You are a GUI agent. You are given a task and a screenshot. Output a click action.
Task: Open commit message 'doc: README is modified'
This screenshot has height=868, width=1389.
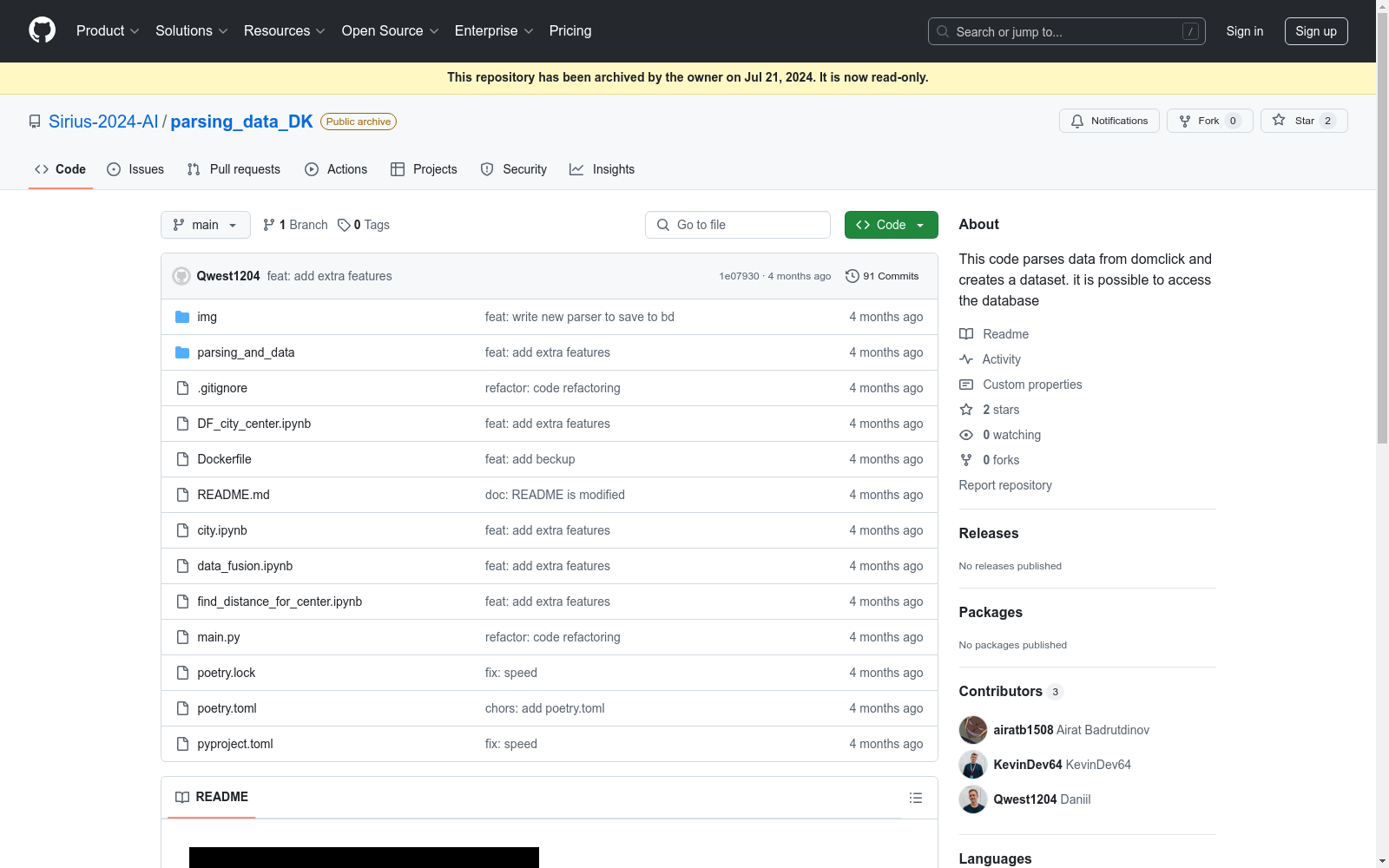tap(555, 495)
